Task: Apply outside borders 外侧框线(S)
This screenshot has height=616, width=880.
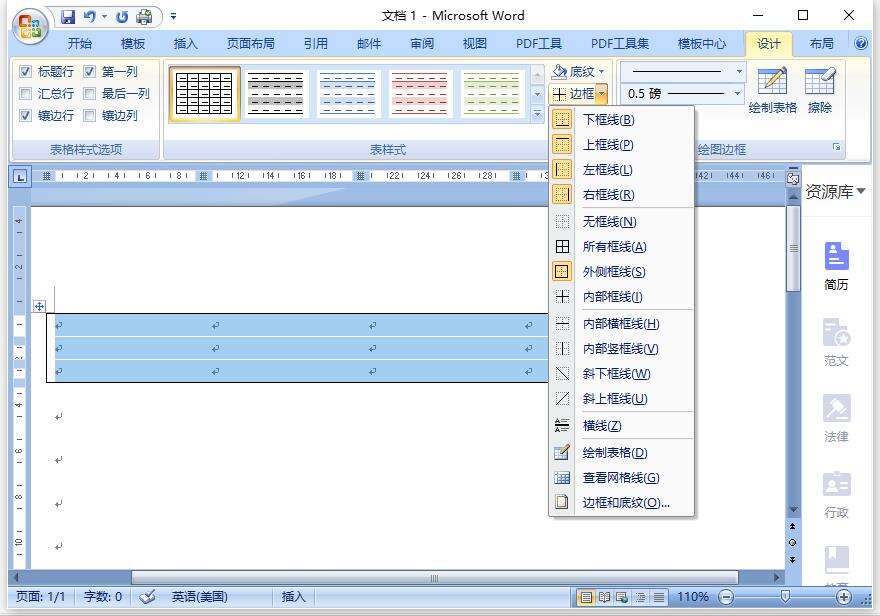Action: click(x=621, y=272)
